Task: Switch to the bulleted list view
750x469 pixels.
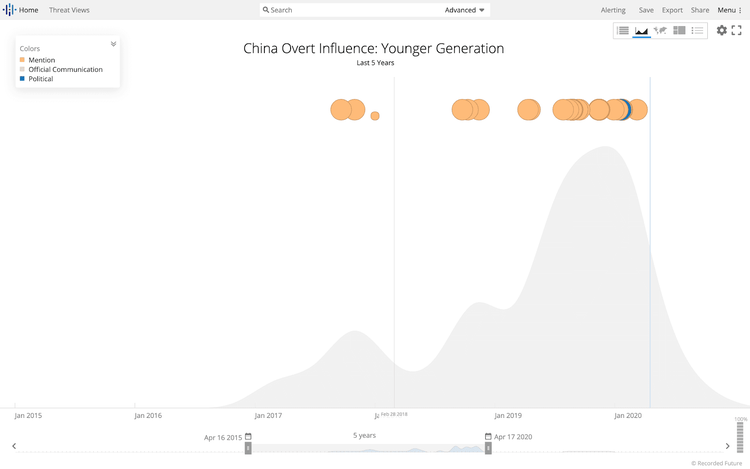Action: point(698,31)
